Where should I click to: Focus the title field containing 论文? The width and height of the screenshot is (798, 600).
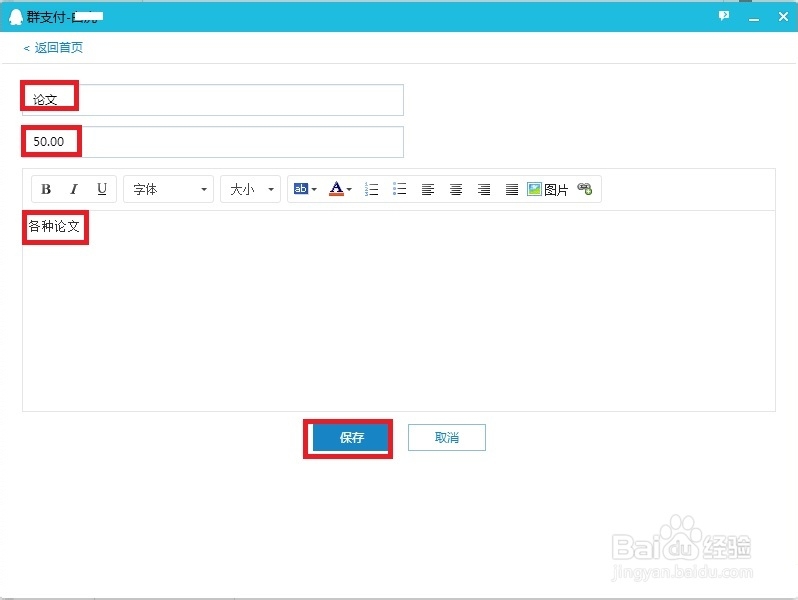pyautogui.click(x=213, y=100)
